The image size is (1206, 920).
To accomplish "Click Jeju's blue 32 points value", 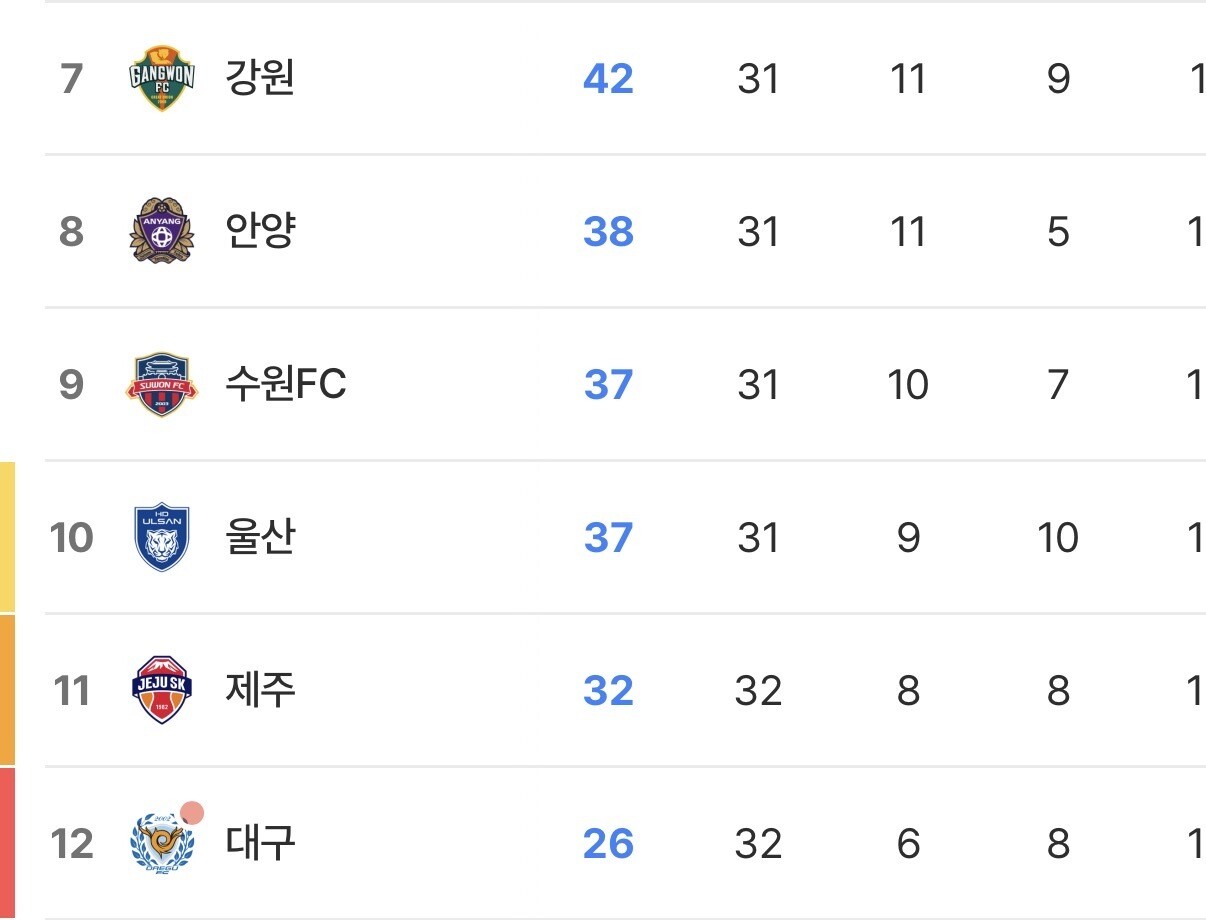I will pos(608,691).
